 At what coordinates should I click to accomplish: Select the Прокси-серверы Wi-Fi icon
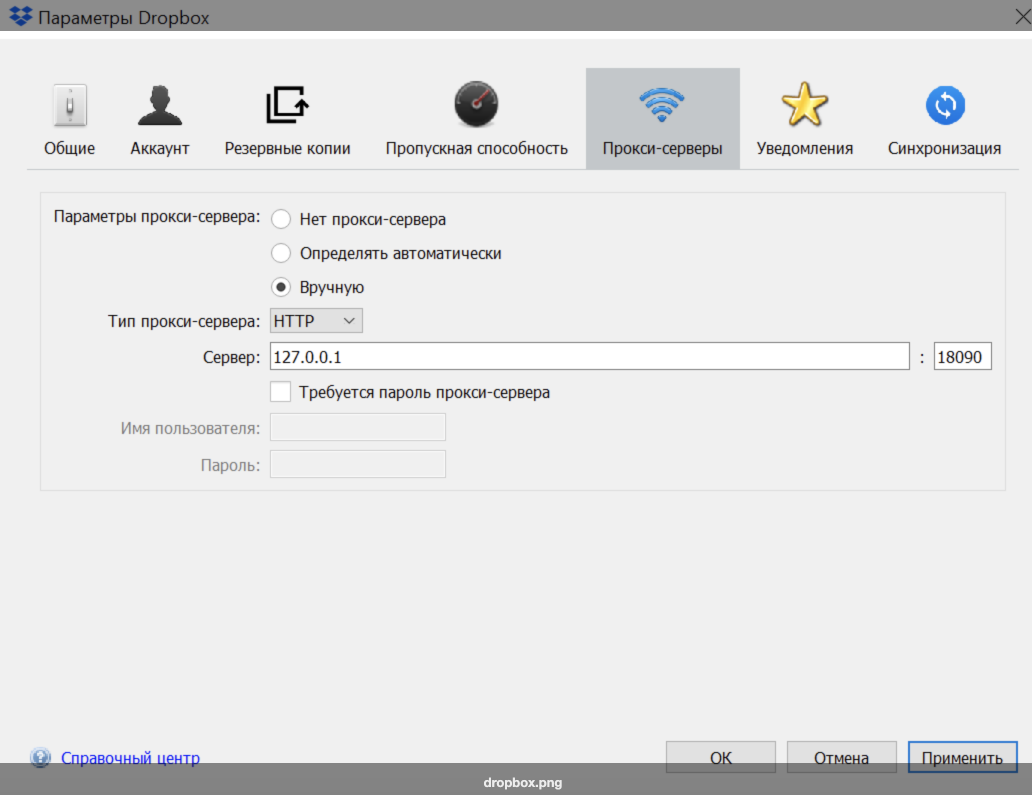coord(662,105)
